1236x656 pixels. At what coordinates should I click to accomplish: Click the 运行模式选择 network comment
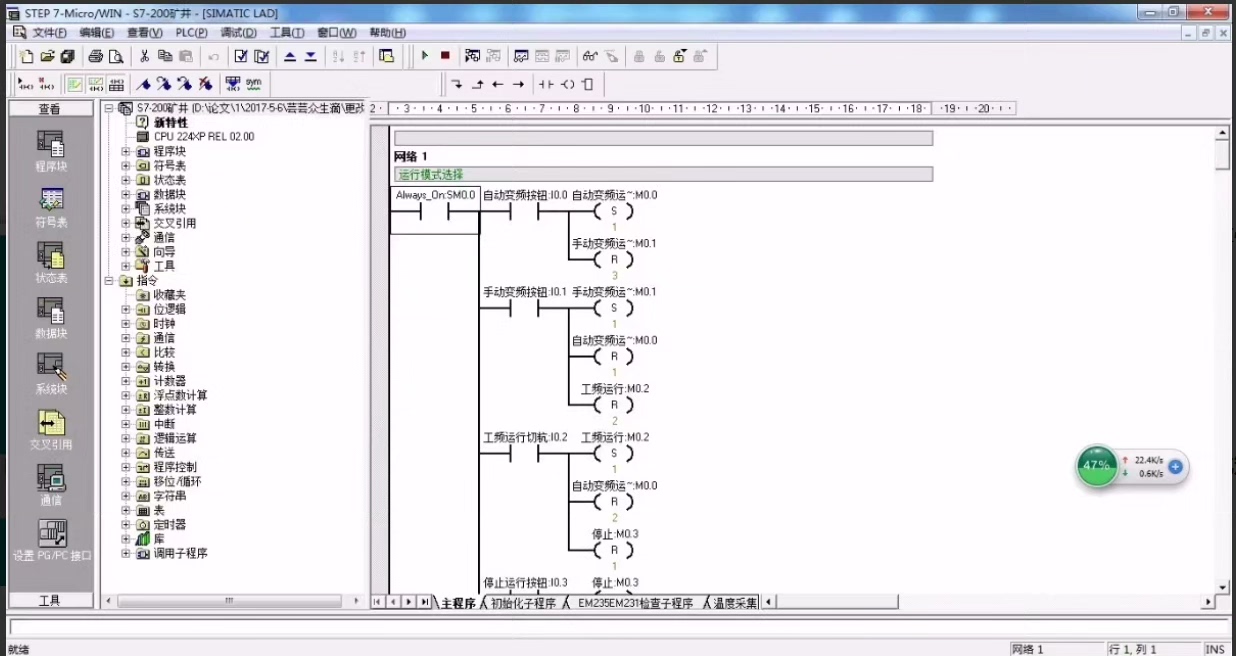click(x=663, y=174)
